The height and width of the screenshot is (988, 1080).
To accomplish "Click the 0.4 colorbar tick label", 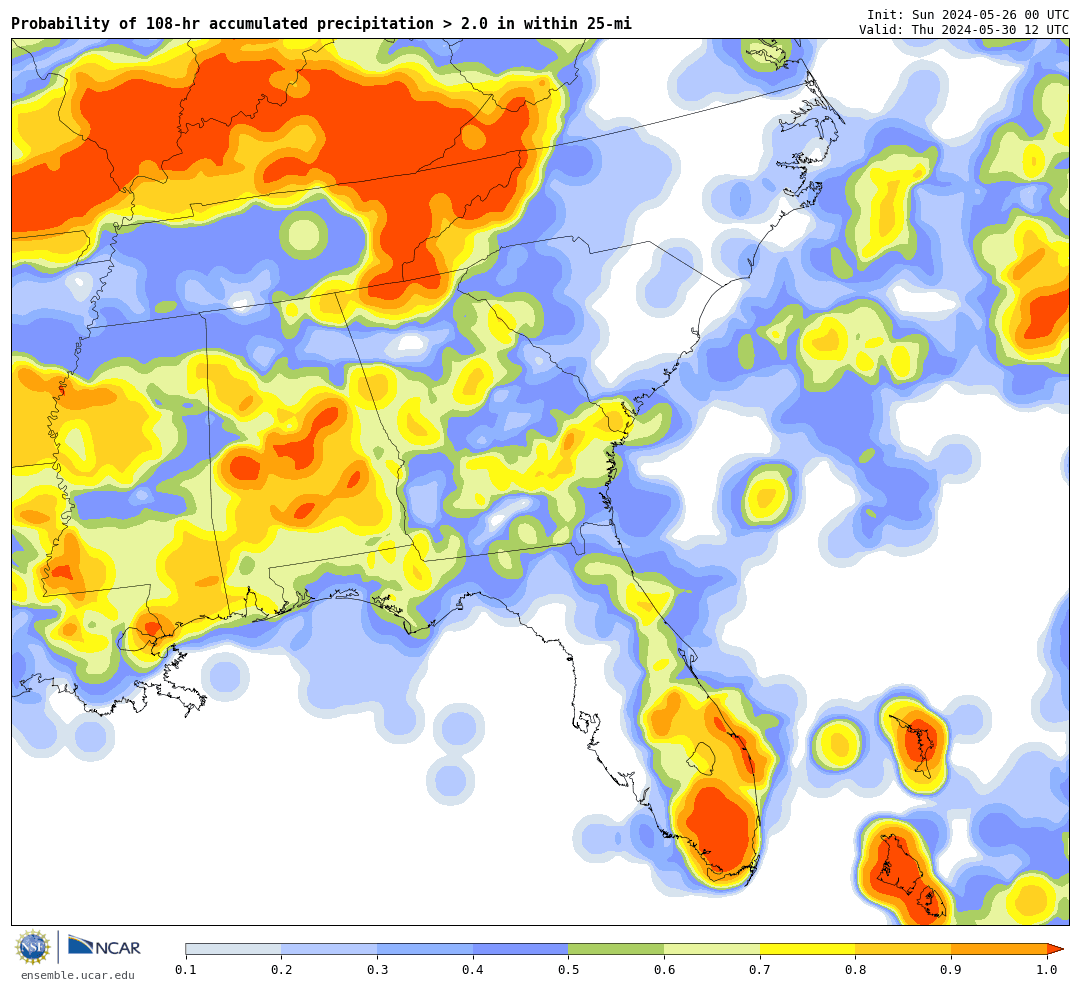I will [x=473, y=970].
